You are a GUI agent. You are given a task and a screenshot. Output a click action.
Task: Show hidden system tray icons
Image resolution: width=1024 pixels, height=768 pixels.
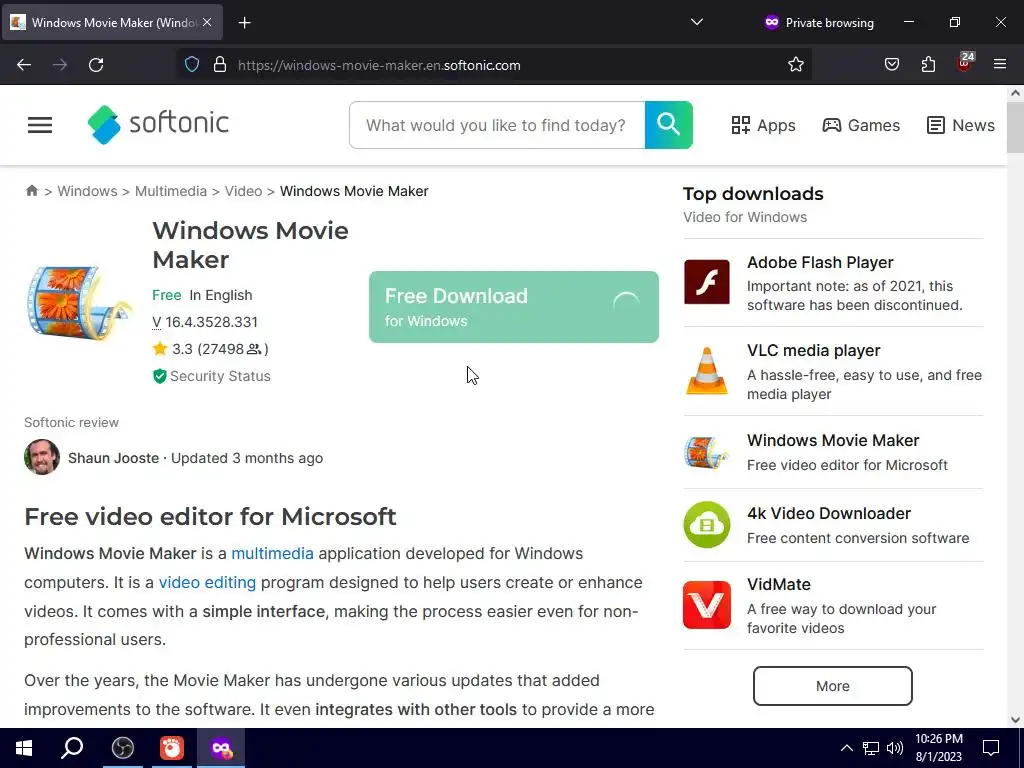tap(846, 748)
